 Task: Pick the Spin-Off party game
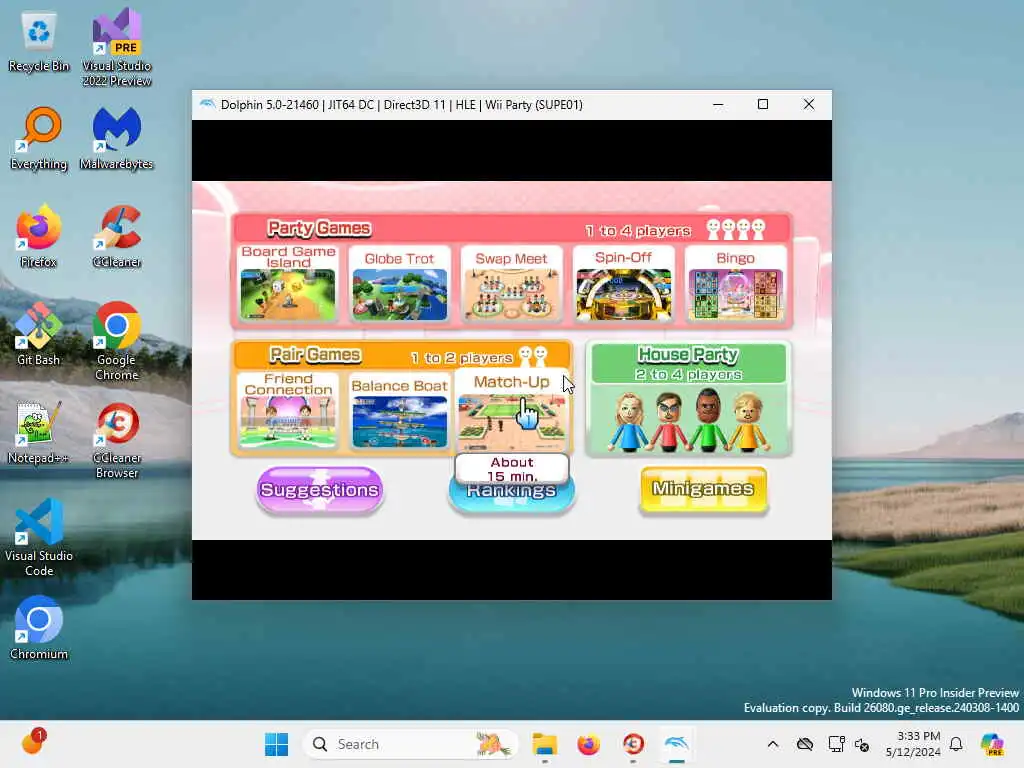click(x=624, y=283)
